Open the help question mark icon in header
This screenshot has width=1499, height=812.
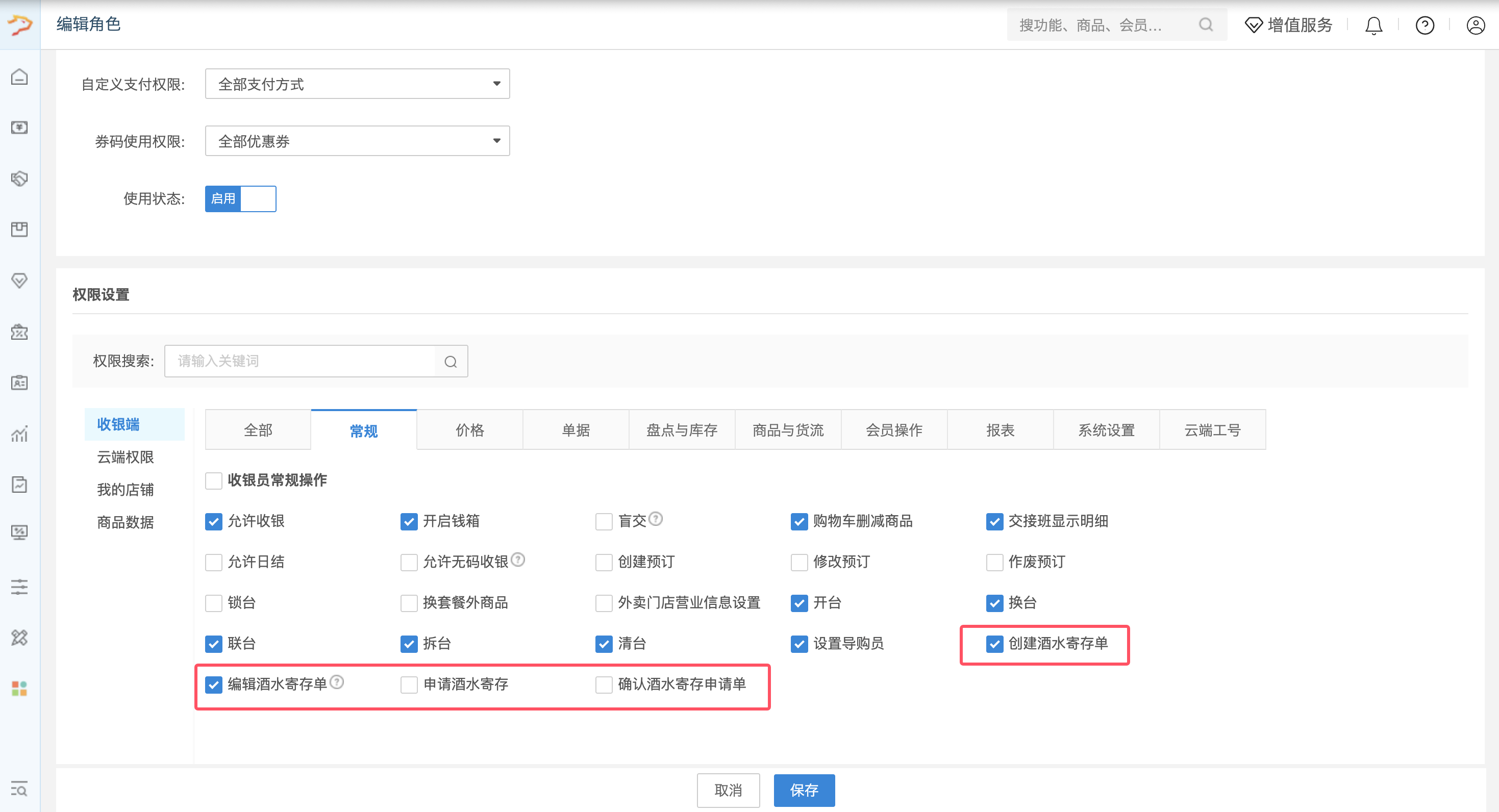click(1425, 25)
